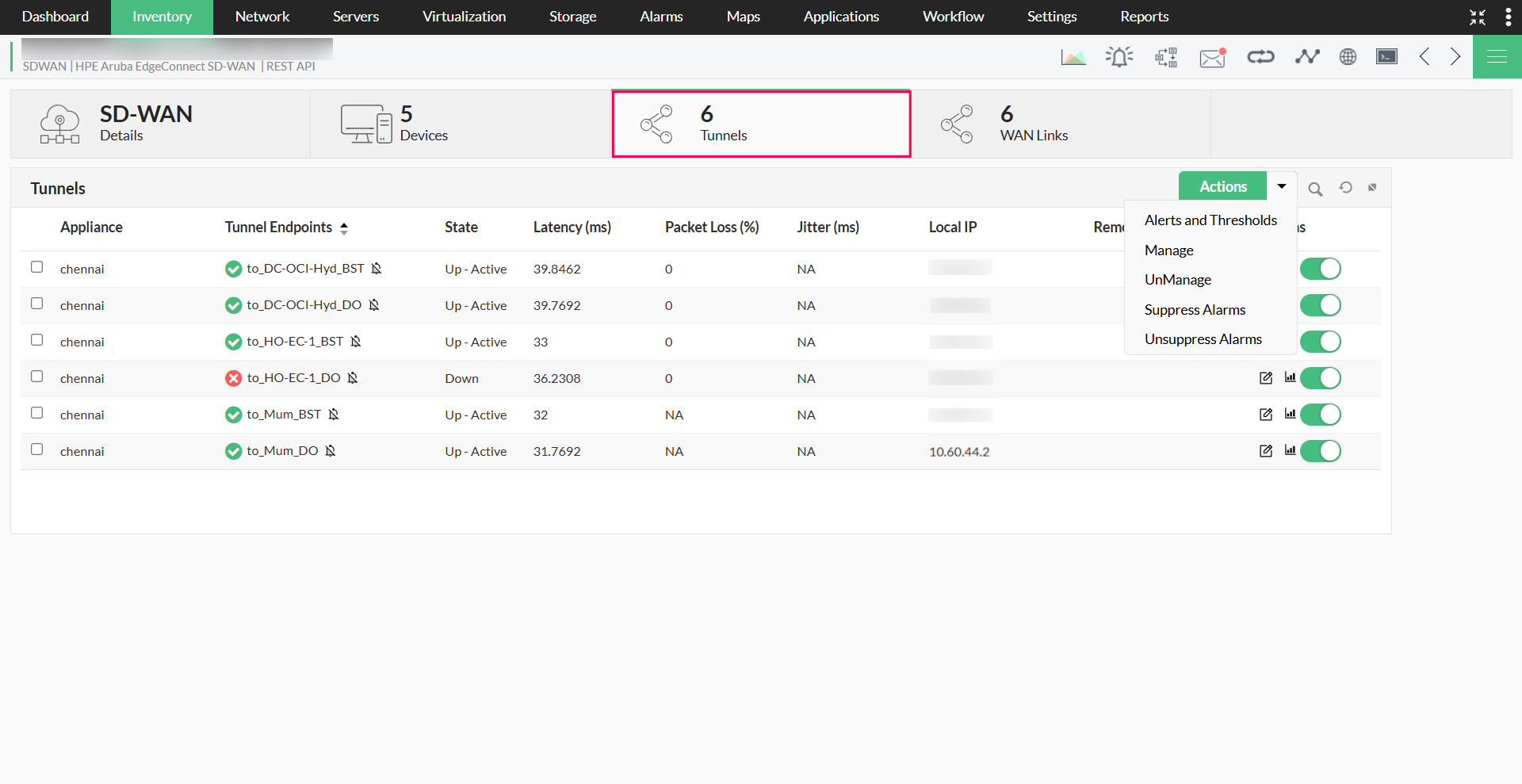Open the green hamburger menu
Screen dimensions: 1522x784
pos(1497,56)
